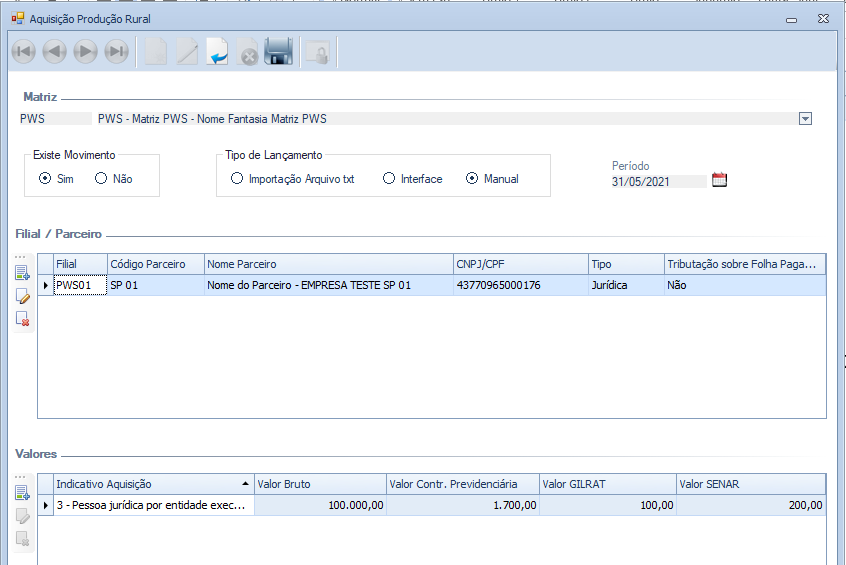Viewport: 846px width, 565px height.
Task: Click the Valor Bruto column header
Action: [x=320, y=484]
